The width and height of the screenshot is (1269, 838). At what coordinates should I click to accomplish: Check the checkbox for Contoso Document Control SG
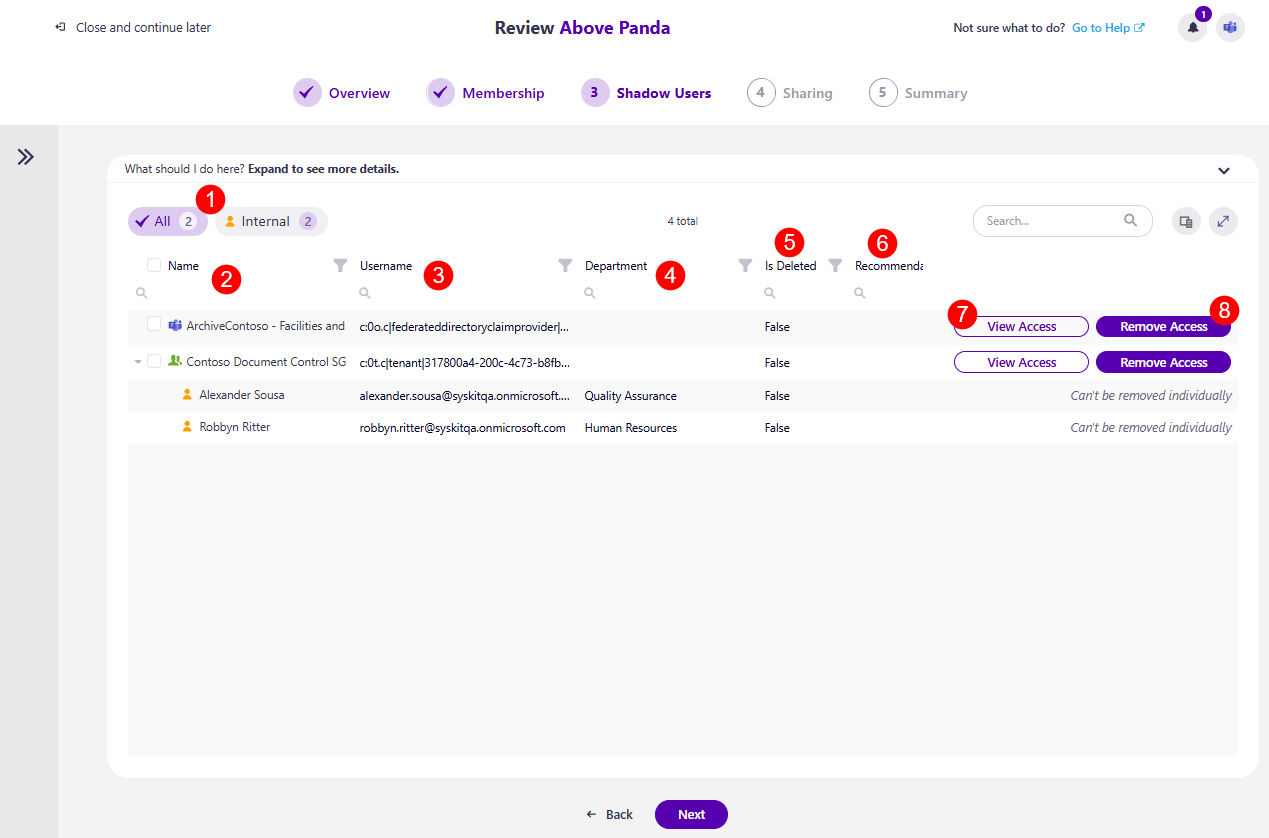tap(153, 361)
